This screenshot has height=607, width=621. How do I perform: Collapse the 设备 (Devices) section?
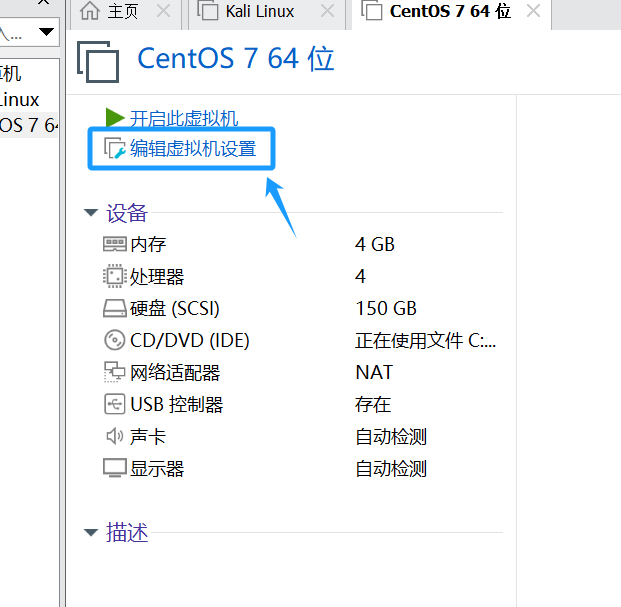point(91,213)
